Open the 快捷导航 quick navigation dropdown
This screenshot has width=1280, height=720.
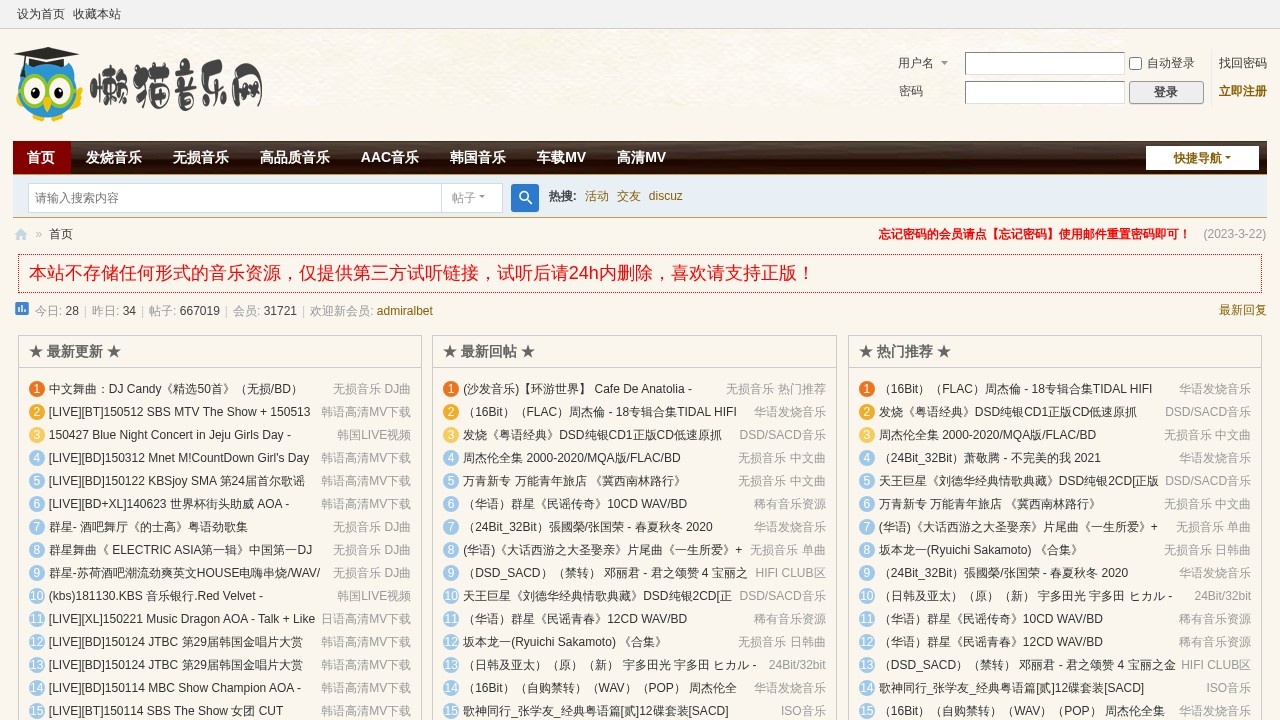pos(1201,157)
